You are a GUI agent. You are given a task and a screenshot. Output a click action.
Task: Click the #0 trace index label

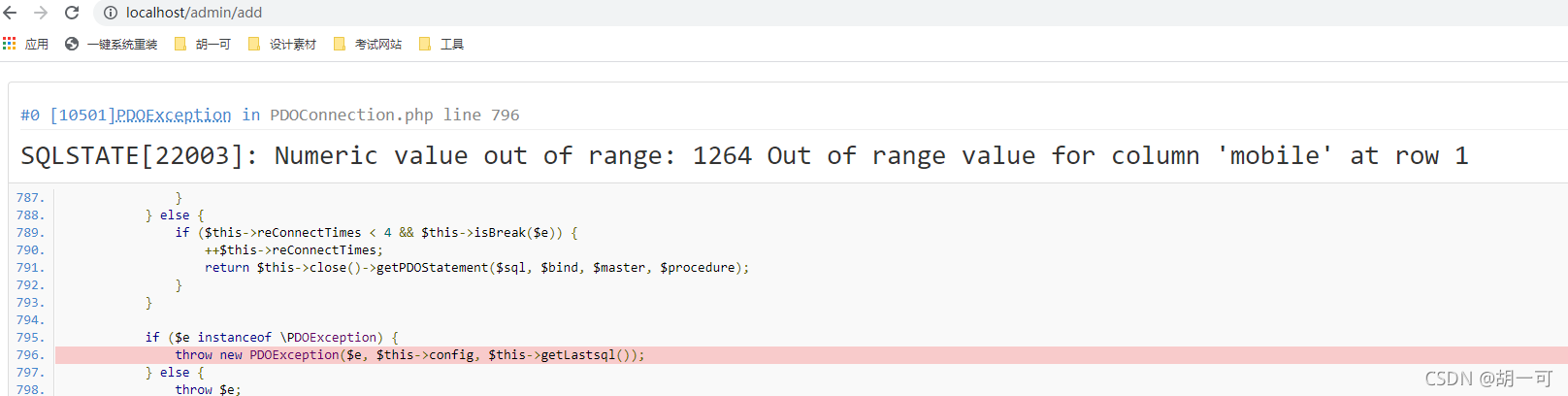pos(30,115)
